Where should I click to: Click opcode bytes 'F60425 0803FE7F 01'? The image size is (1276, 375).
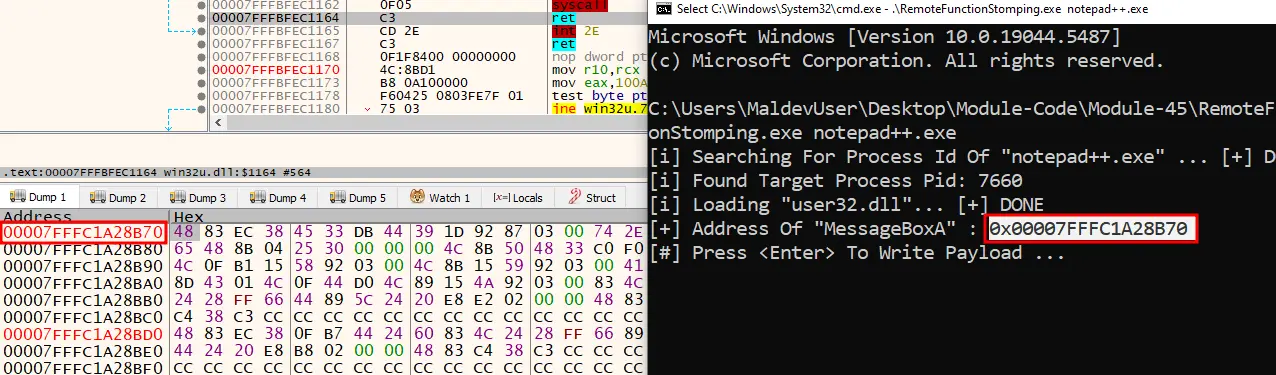pyautogui.click(x=451, y=96)
